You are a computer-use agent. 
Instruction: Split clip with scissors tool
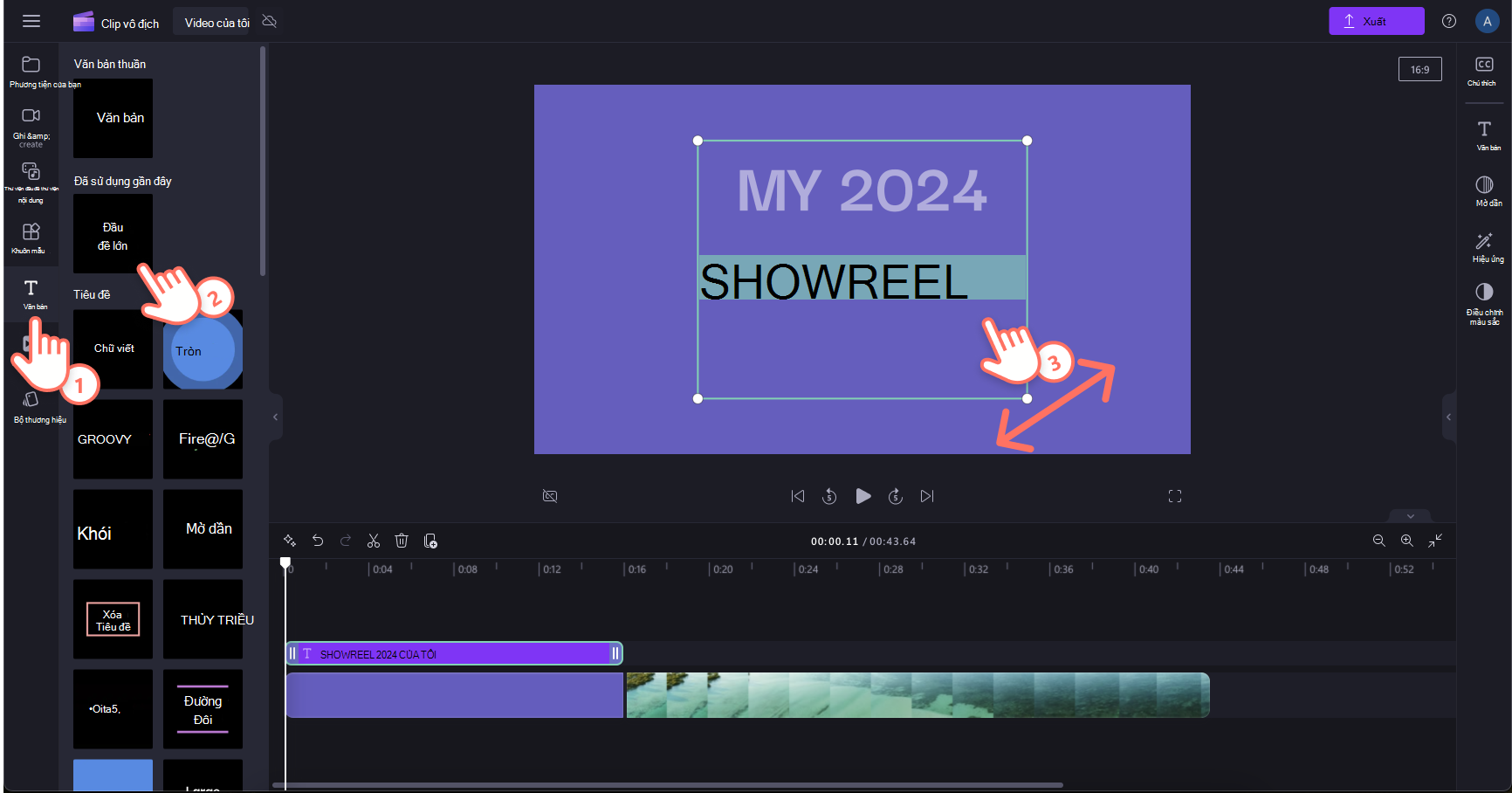(x=374, y=541)
